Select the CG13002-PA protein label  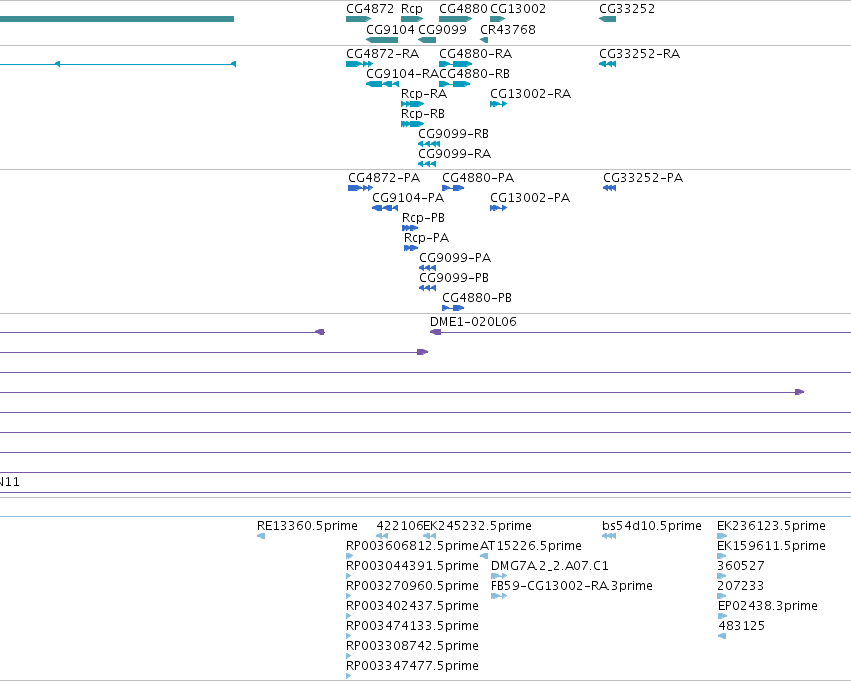pyautogui.click(x=530, y=198)
